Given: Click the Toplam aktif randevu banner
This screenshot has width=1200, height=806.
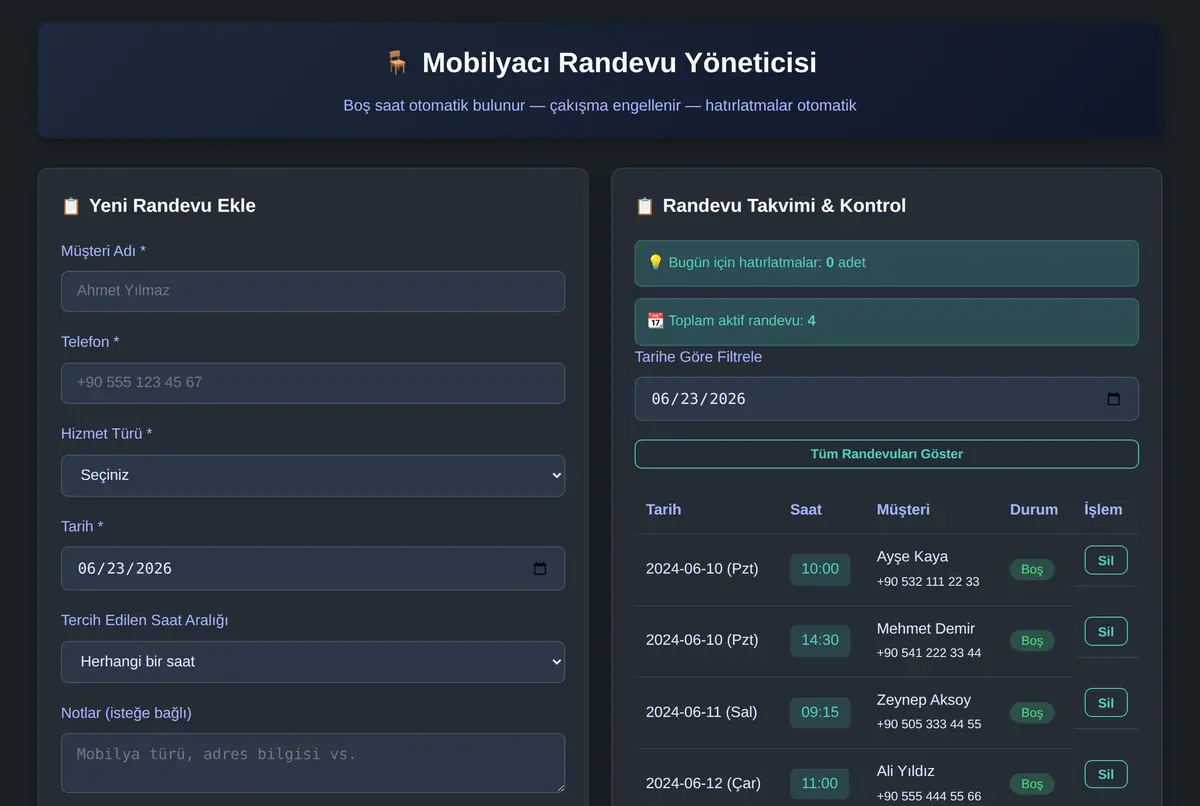Looking at the screenshot, I should [x=887, y=321].
